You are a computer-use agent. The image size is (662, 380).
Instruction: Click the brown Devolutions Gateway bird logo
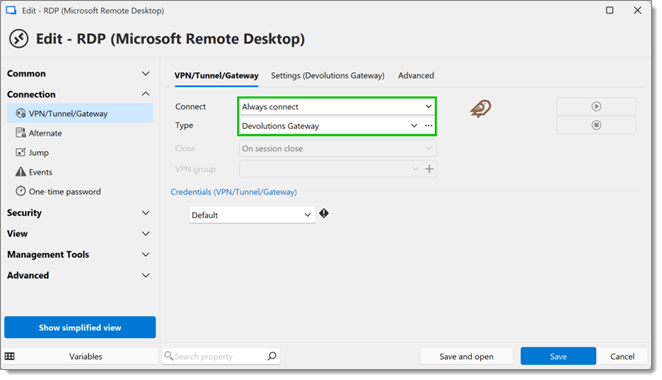click(x=480, y=109)
